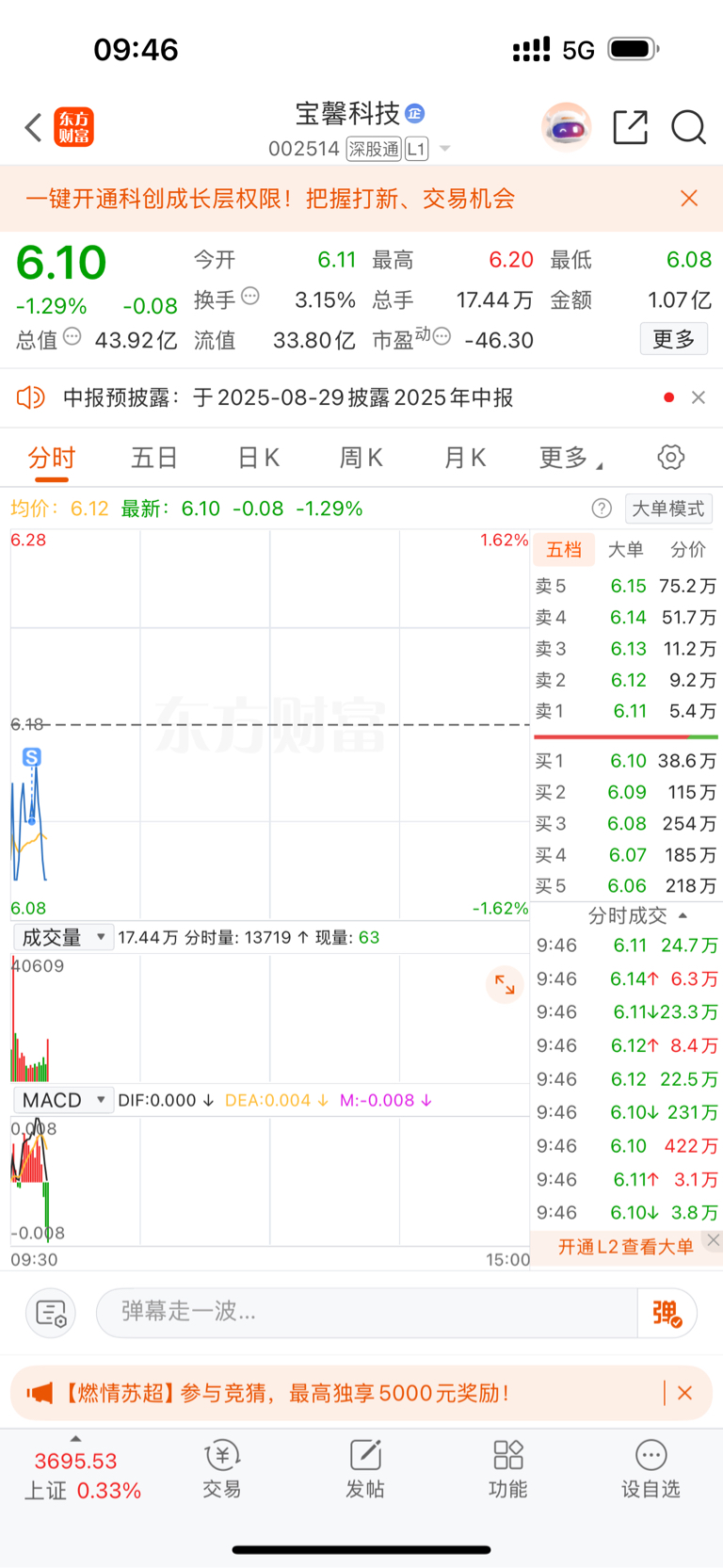The image size is (723, 1568).
Task: Open the 发帖 post icon
Action: coord(364,1469)
